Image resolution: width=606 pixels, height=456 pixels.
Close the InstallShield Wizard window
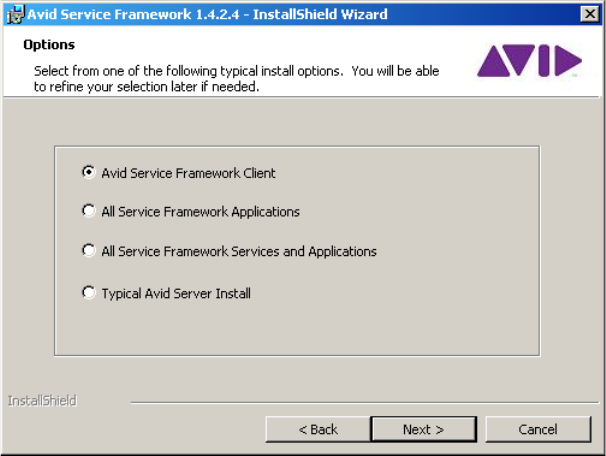pyautogui.click(x=590, y=14)
